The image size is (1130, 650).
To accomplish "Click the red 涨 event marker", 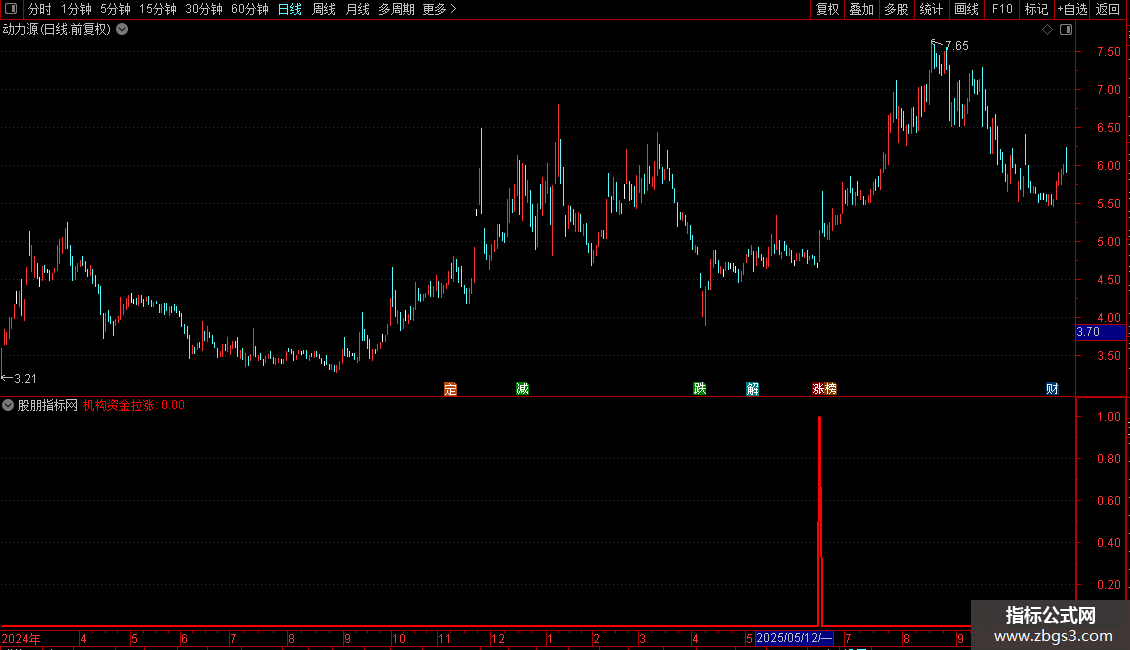I will pos(818,389).
